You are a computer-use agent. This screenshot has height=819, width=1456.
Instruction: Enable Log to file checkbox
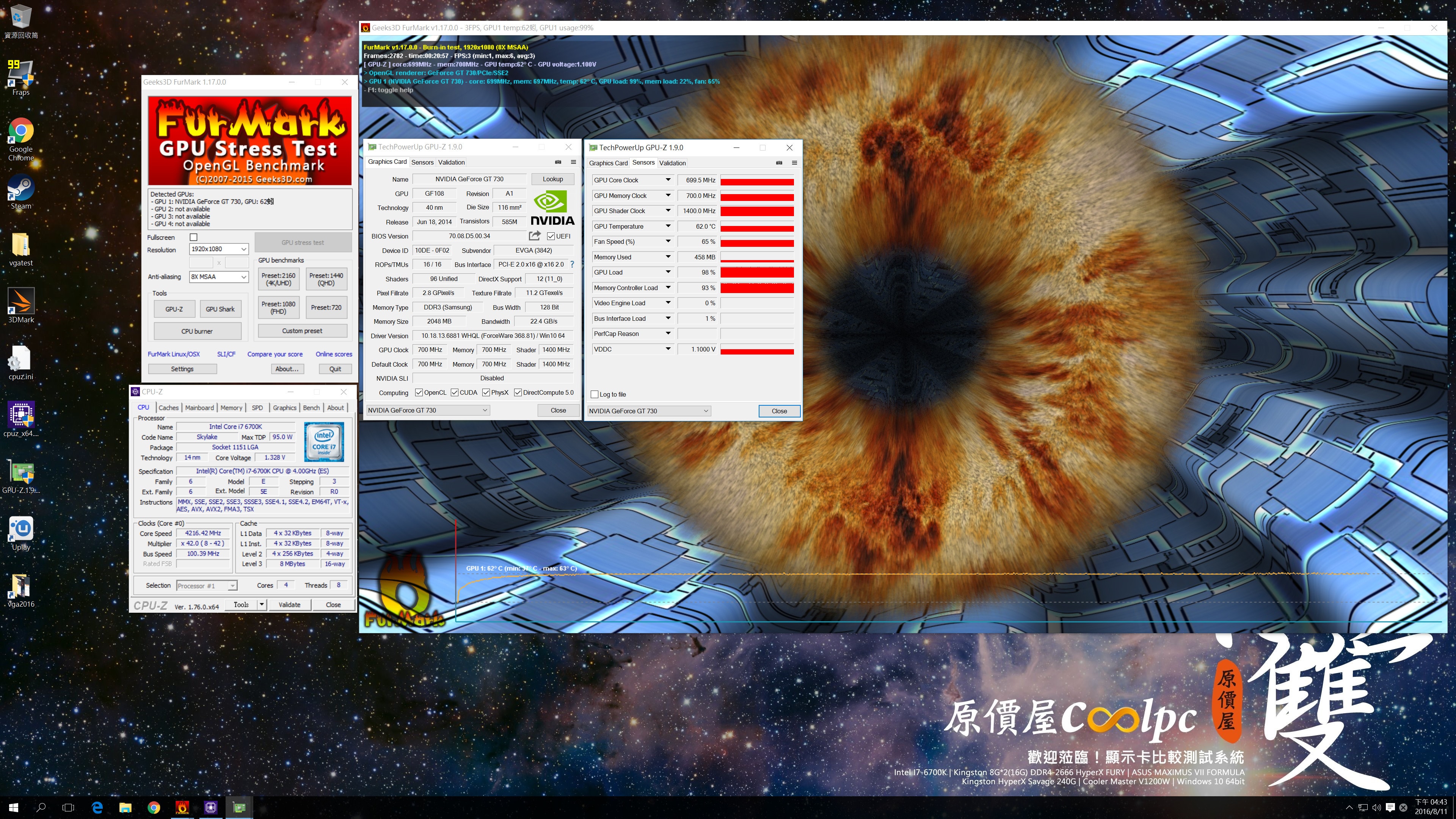coord(595,394)
